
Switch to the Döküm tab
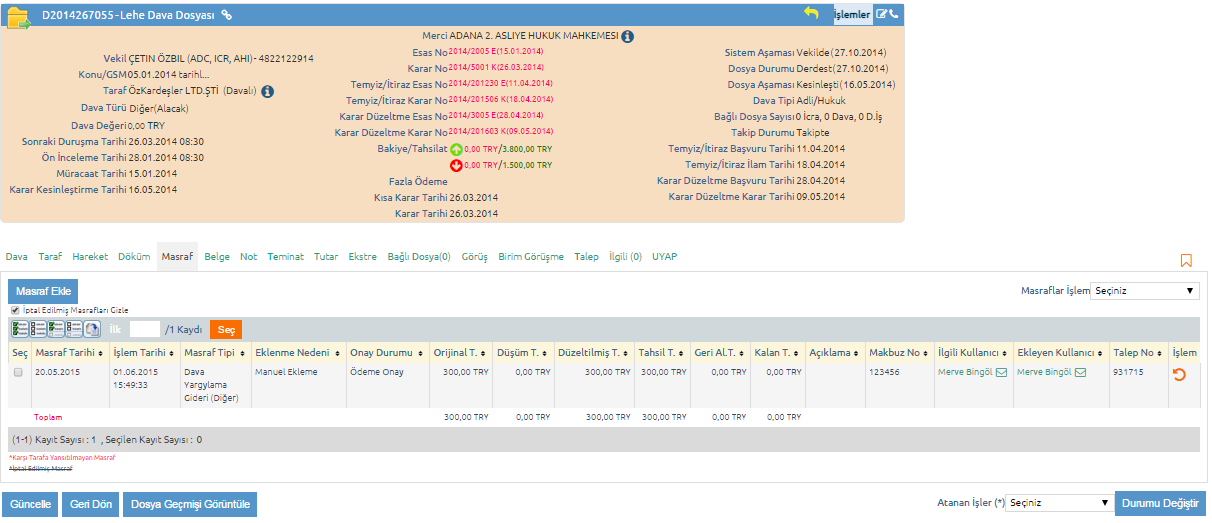pyautogui.click(x=134, y=257)
